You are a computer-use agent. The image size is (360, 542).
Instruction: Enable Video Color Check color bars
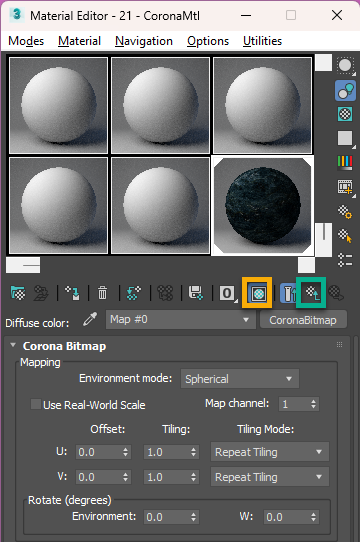[345, 162]
